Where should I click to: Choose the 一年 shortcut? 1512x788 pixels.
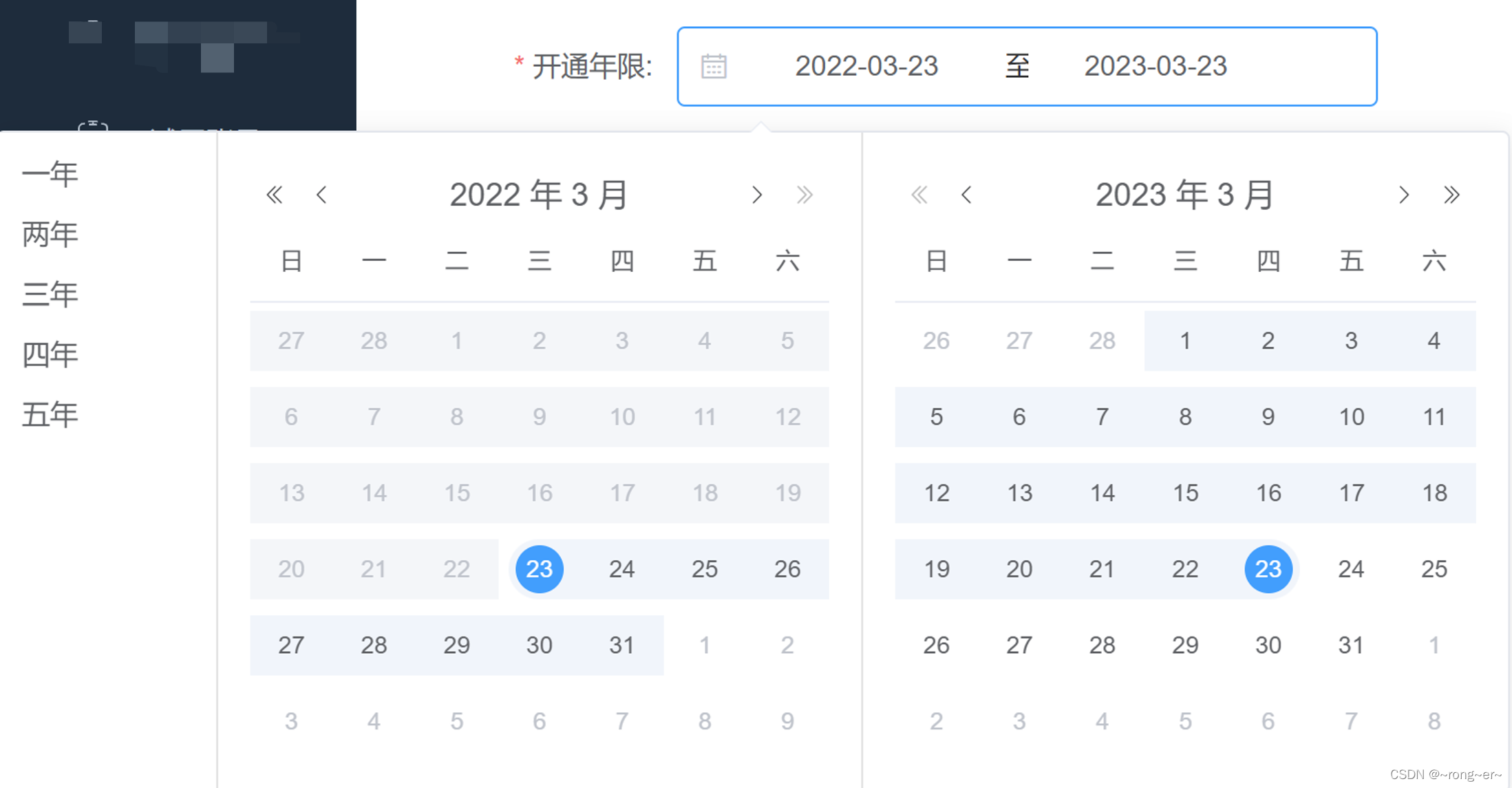50,173
